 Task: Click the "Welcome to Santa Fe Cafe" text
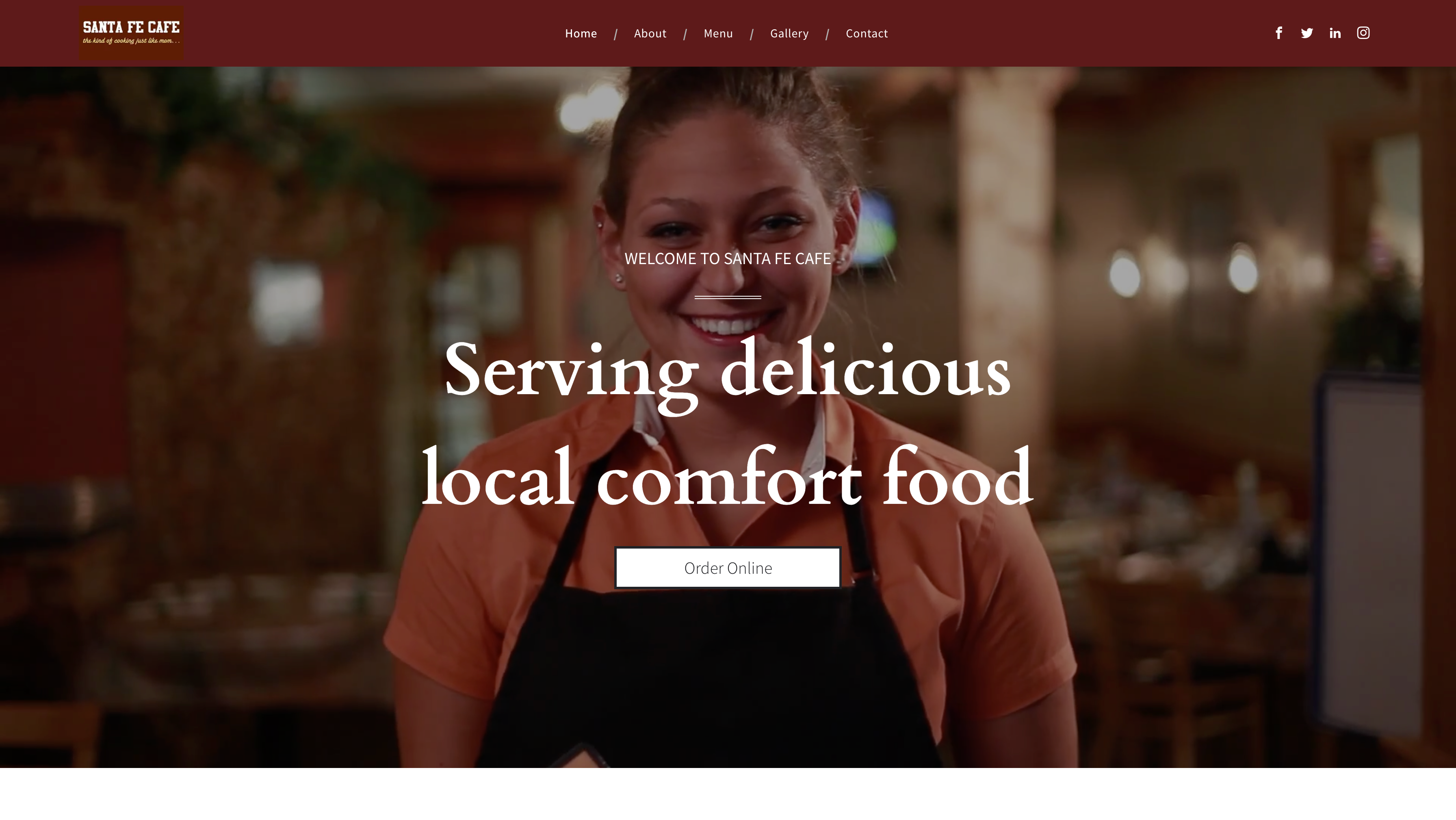[x=728, y=258]
